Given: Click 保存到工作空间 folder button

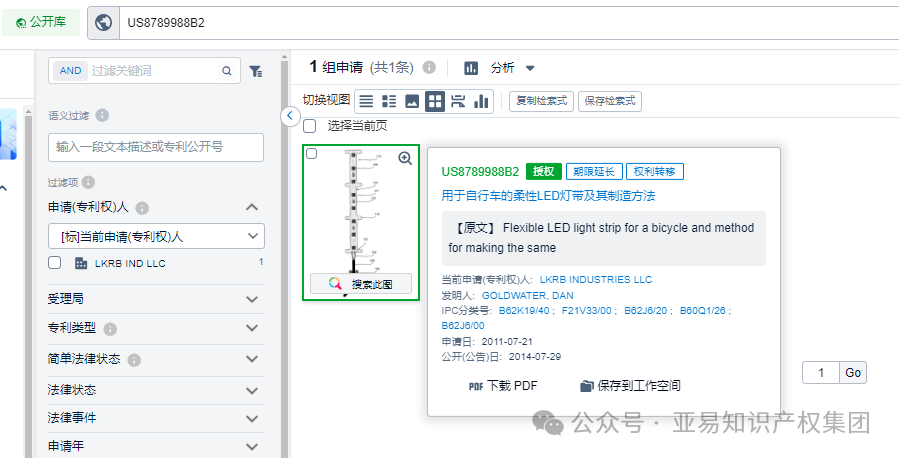Looking at the screenshot, I should tap(630, 386).
